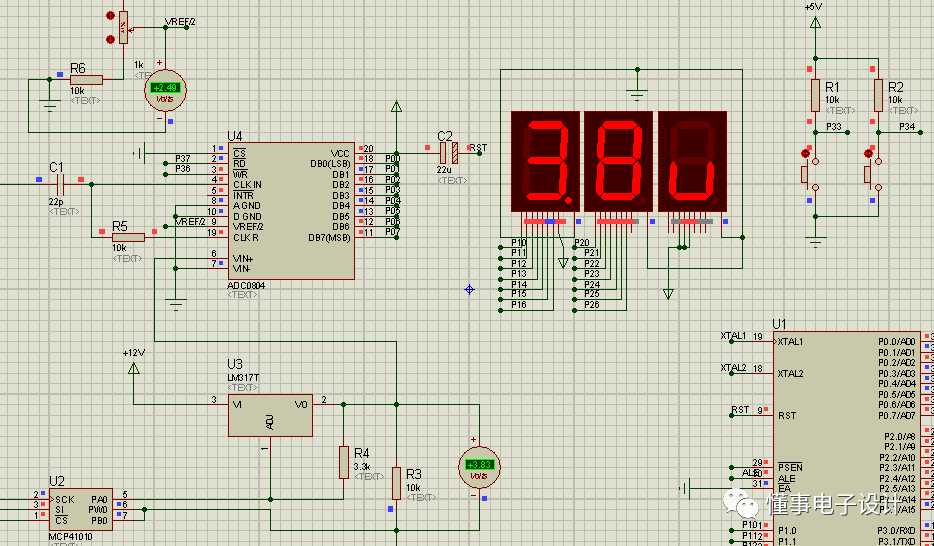934x546 pixels.
Task: Select the ground symbol left of R6
Action: coord(49,105)
